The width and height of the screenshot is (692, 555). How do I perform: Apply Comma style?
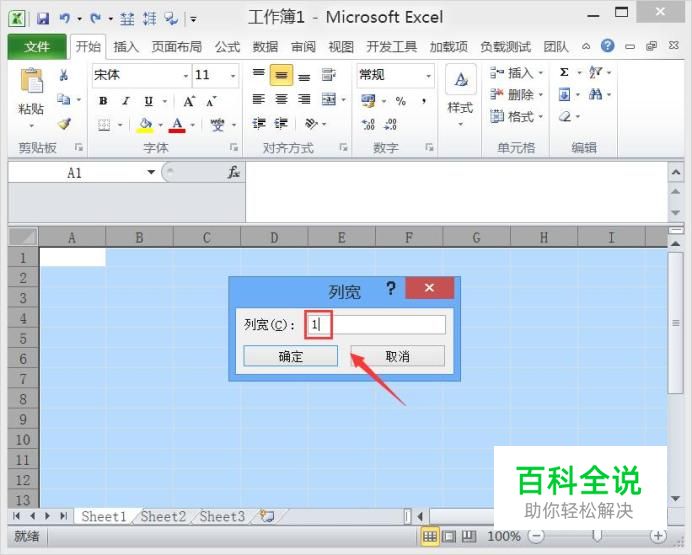click(424, 101)
